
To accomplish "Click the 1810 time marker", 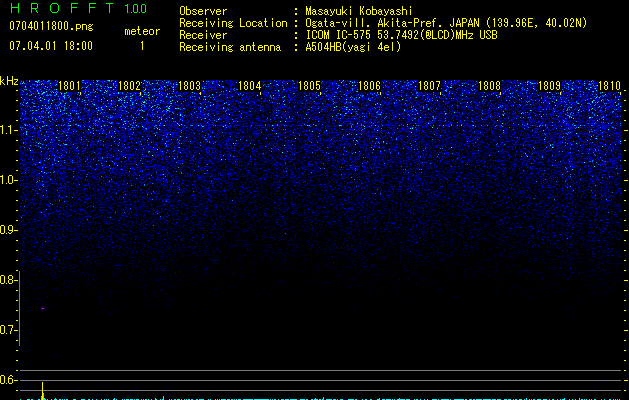I will coord(609,86).
